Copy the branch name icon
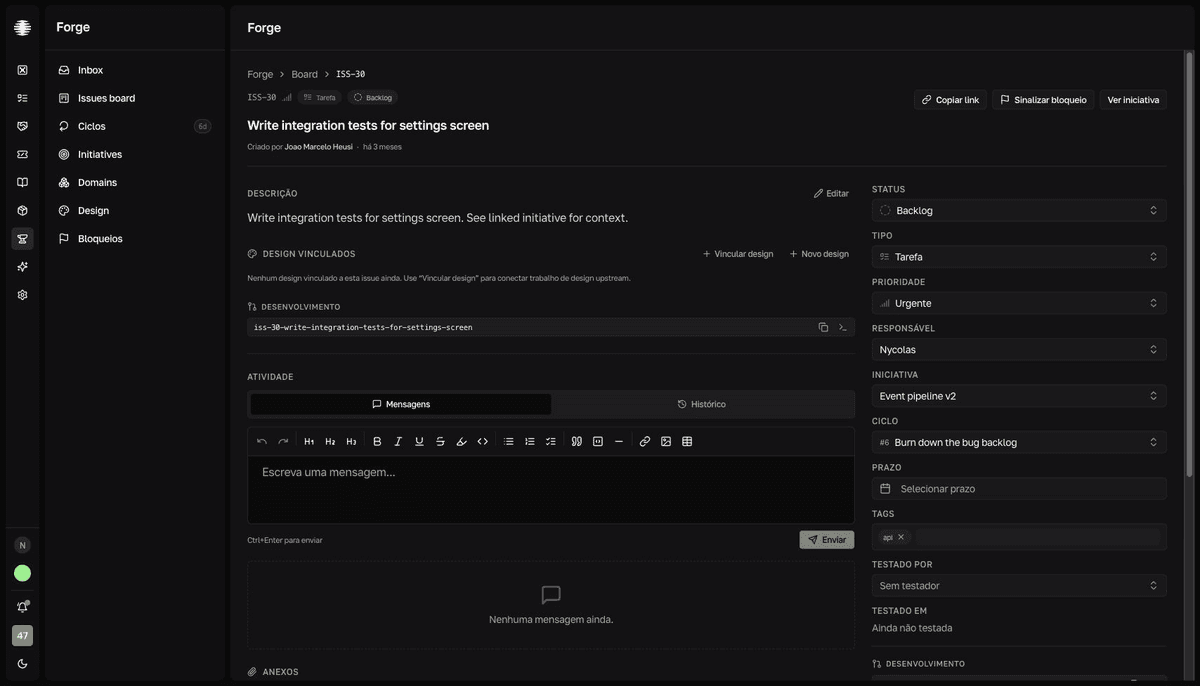The height and width of the screenshot is (686, 1200). tap(823, 327)
